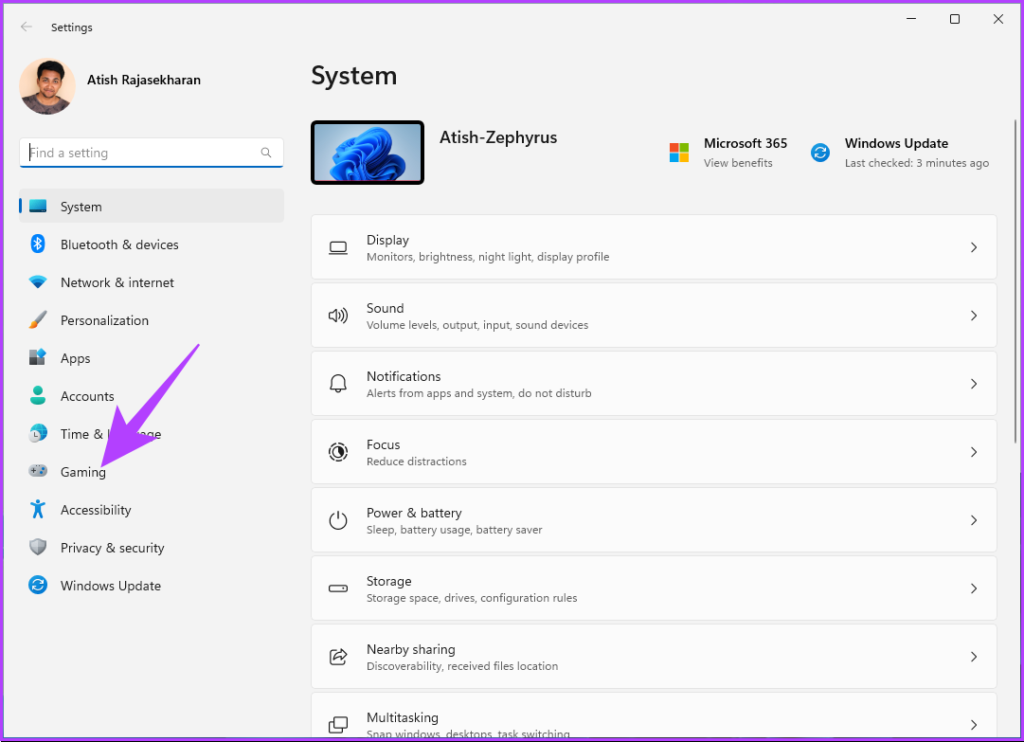Expand Storage row chevron arrow
Screen dimensions: 1024x742
point(973,589)
